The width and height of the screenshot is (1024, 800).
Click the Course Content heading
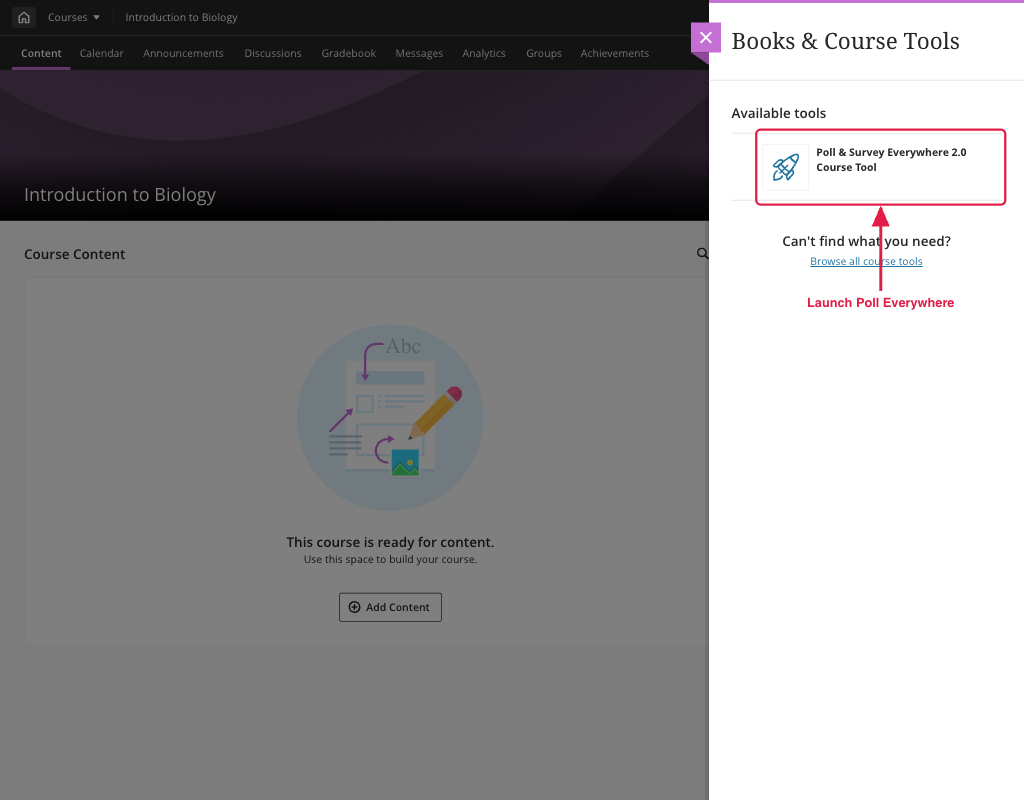point(74,255)
